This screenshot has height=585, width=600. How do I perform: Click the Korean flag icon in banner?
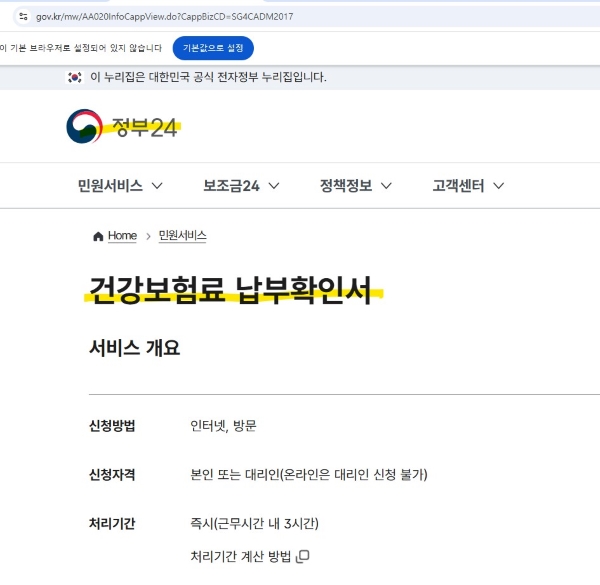click(x=75, y=77)
